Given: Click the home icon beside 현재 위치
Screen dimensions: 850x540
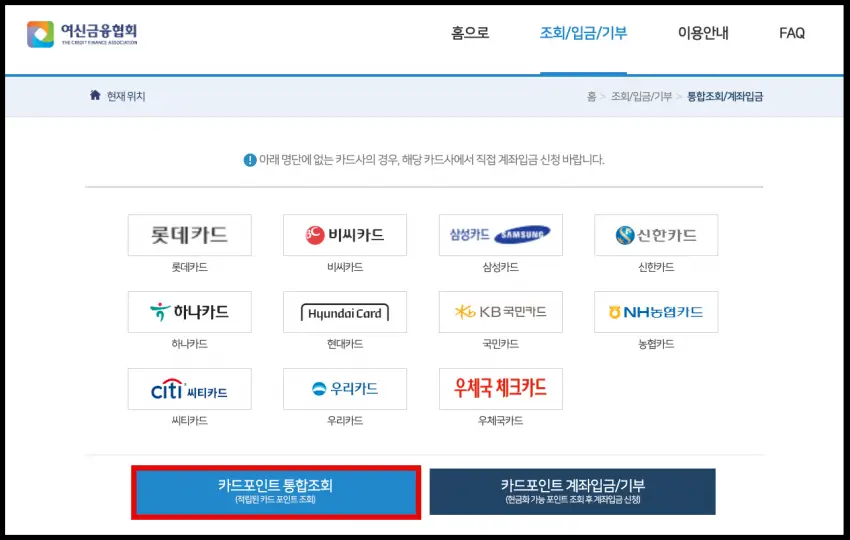Looking at the screenshot, I should tap(95, 95).
